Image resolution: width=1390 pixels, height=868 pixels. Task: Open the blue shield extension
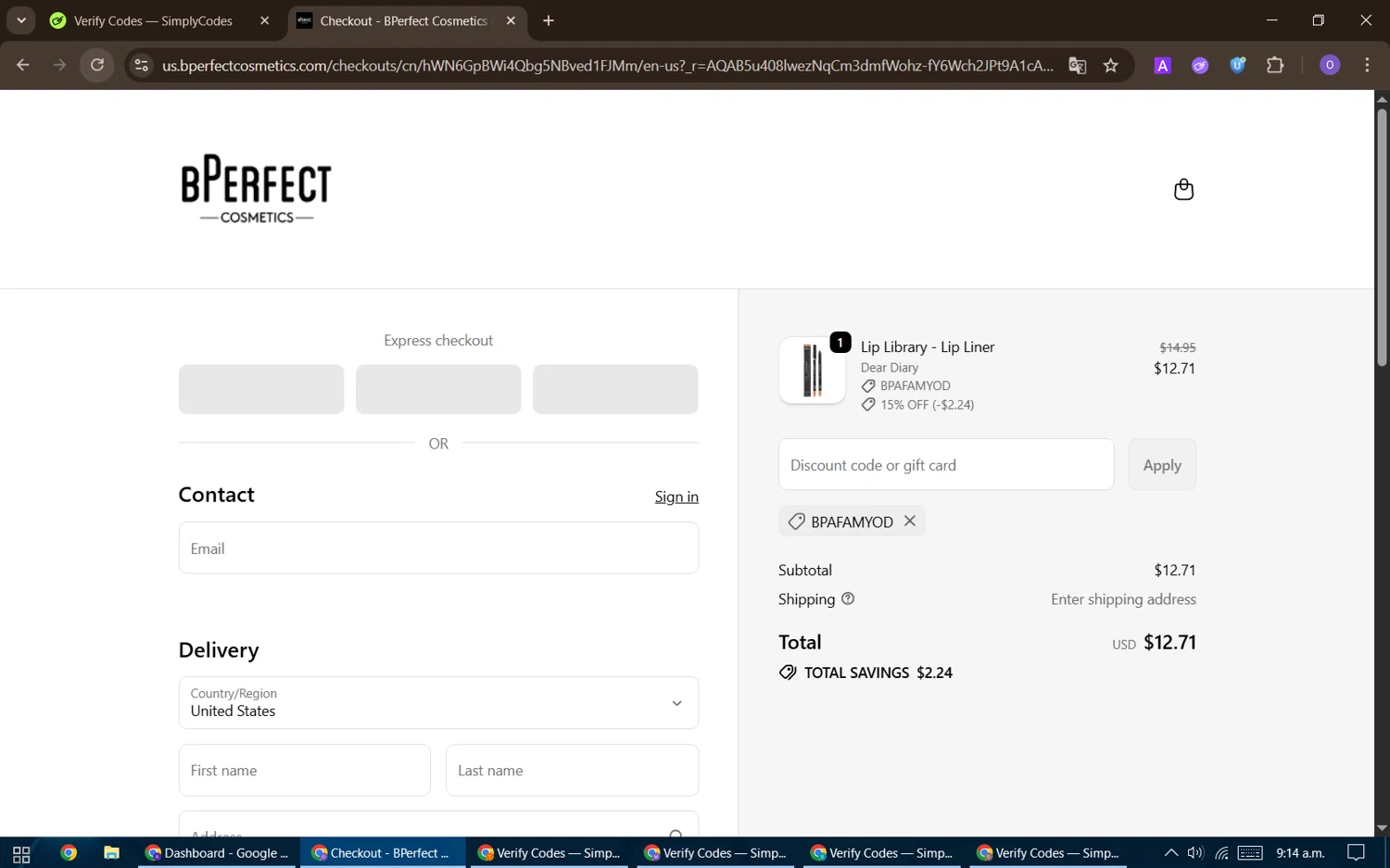[1238, 65]
